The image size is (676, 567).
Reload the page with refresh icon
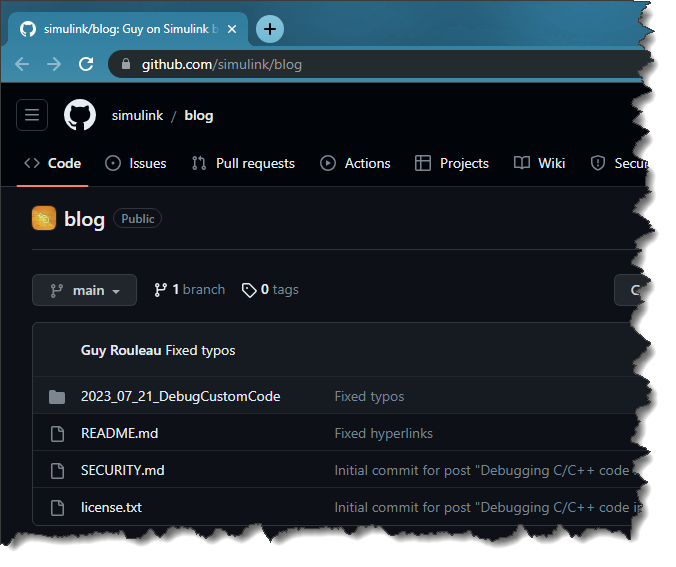click(86, 64)
